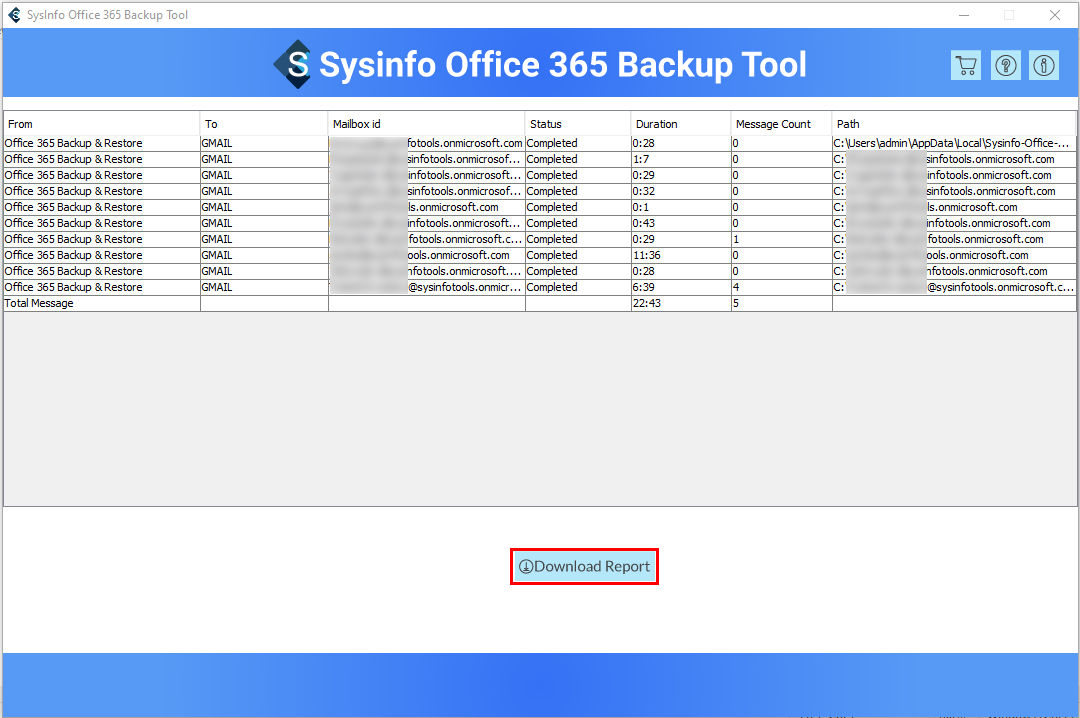The image size is (1080, 718).
Task: Click the shopping cart buy icon
Action: click(x=965, y=66)
